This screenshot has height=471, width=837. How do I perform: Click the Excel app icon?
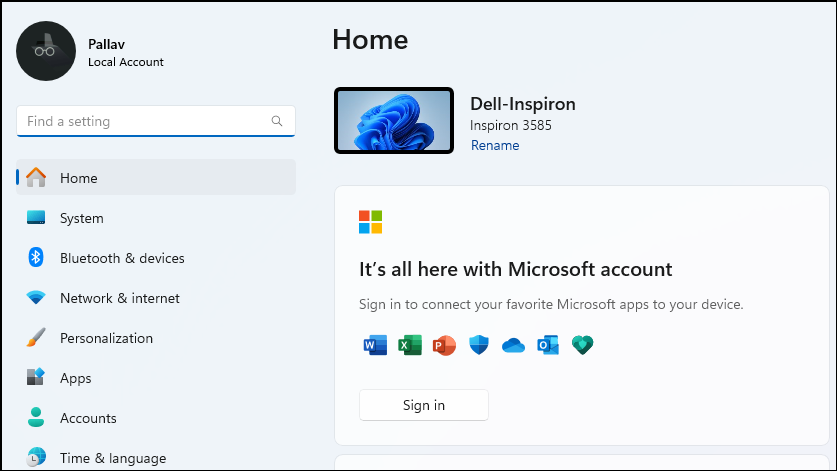(410, 345)
